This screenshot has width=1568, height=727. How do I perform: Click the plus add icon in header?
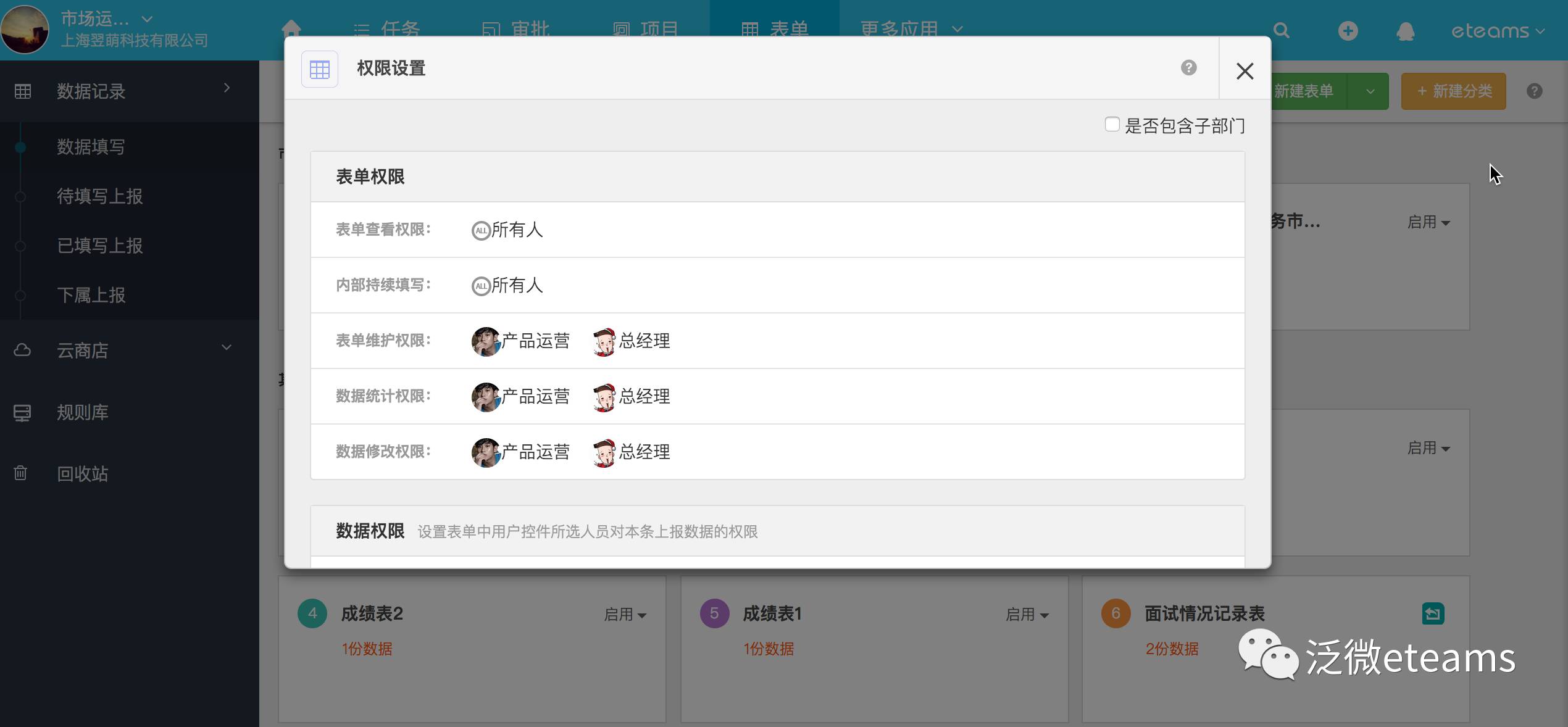(1348, 31)
